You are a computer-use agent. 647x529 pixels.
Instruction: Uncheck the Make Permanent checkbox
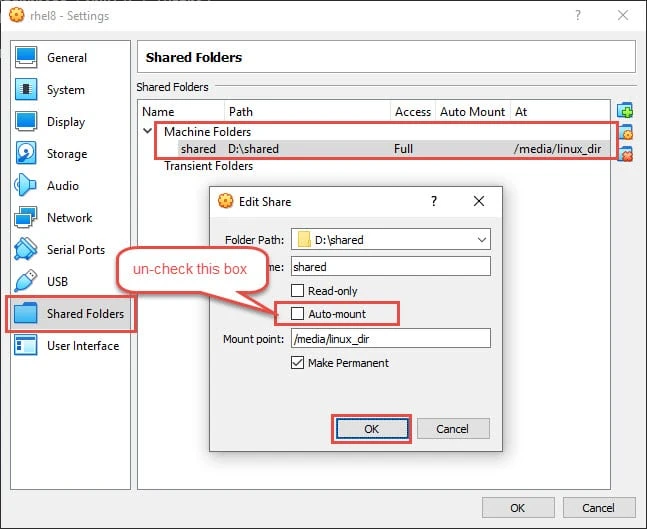pyautogui.click(x=298, y=363)
